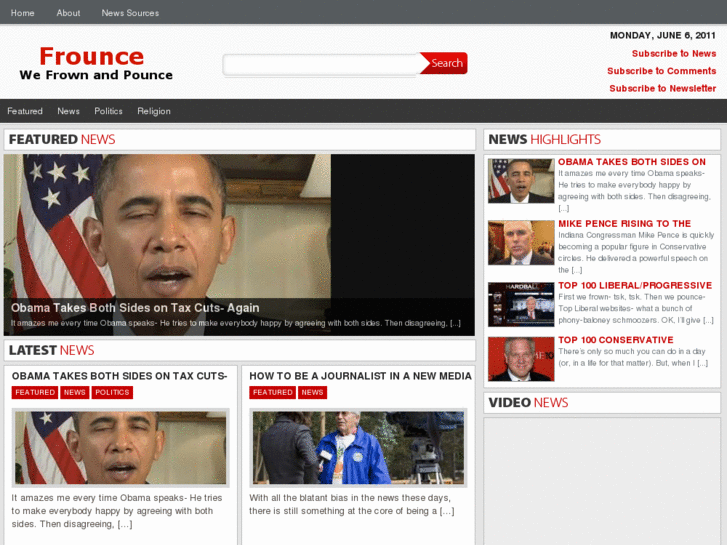Select the Religion category tab
Screen dimensions: 727x545
154,111
